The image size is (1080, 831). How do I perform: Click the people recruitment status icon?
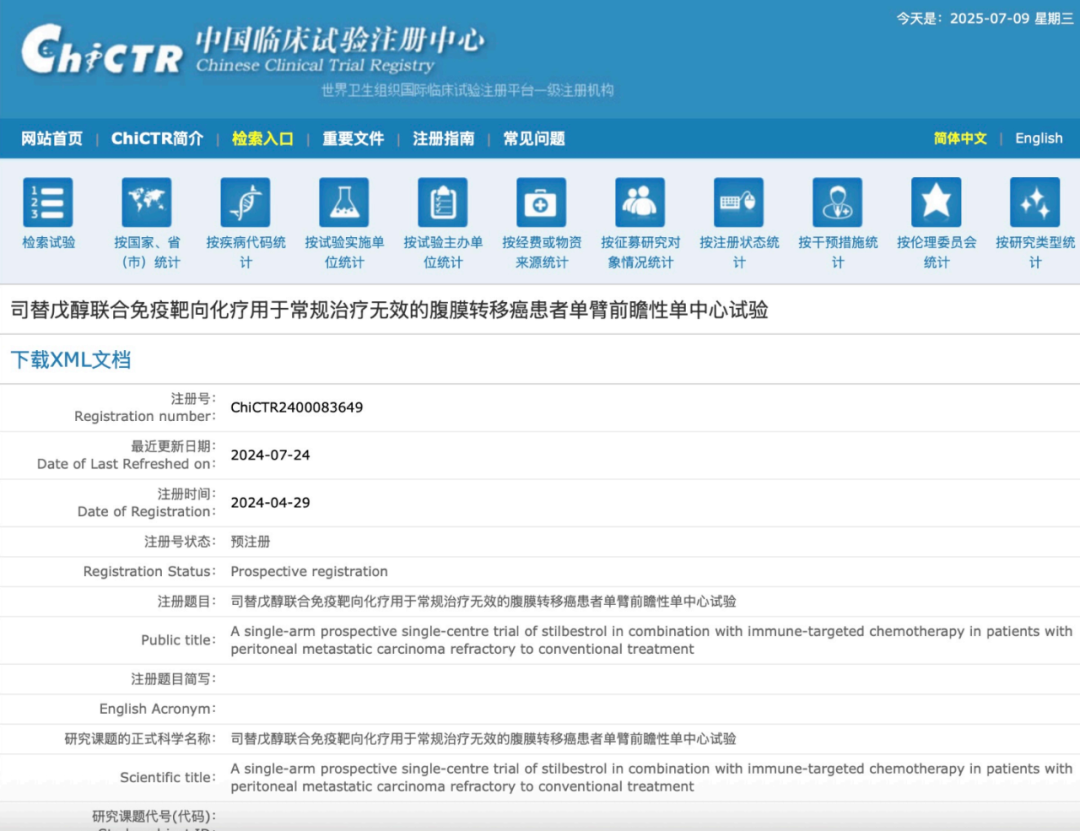point(640,202)
